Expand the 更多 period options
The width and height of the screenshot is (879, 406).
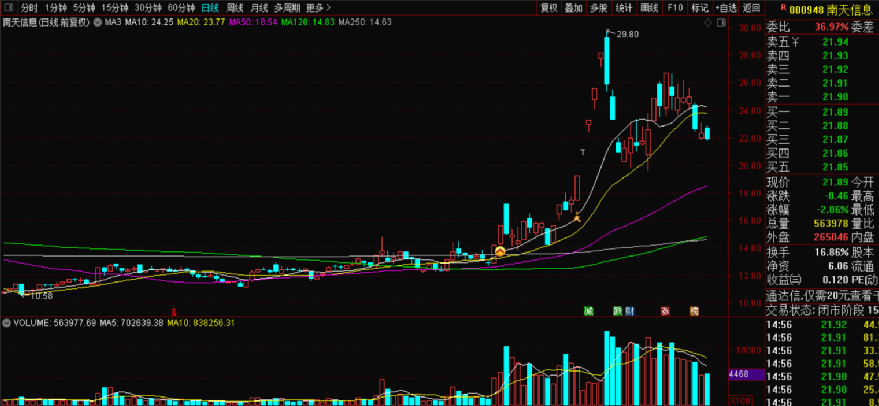[318, 7]
